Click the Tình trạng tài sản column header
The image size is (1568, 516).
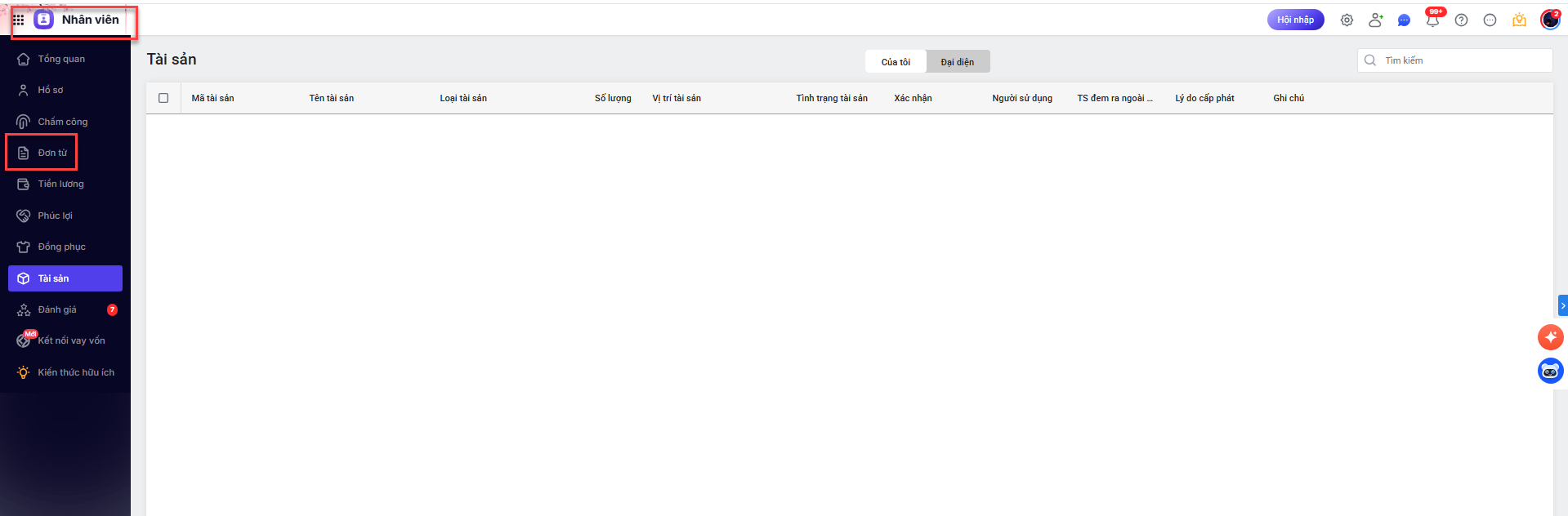[832, 98]
